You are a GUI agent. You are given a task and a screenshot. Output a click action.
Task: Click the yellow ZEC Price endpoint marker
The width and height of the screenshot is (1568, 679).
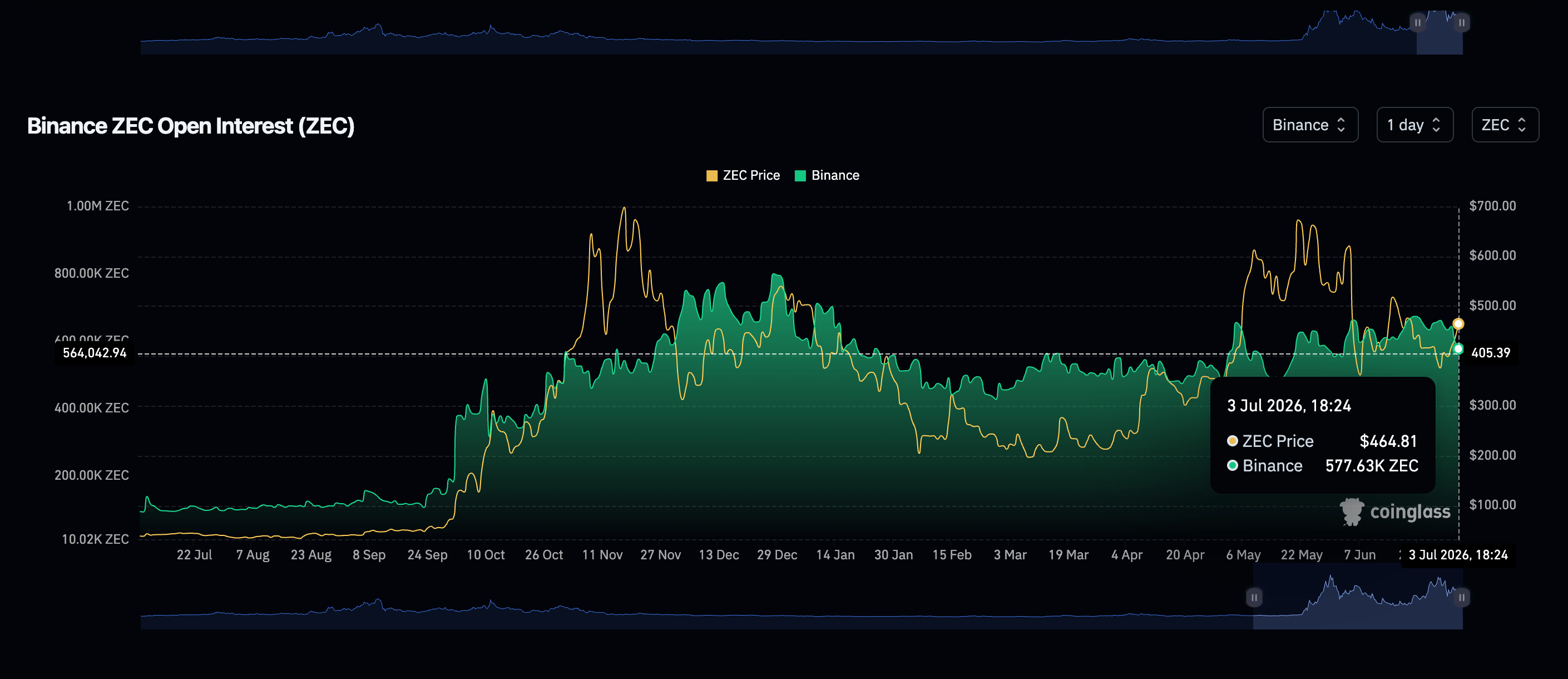coord(1458,323)
